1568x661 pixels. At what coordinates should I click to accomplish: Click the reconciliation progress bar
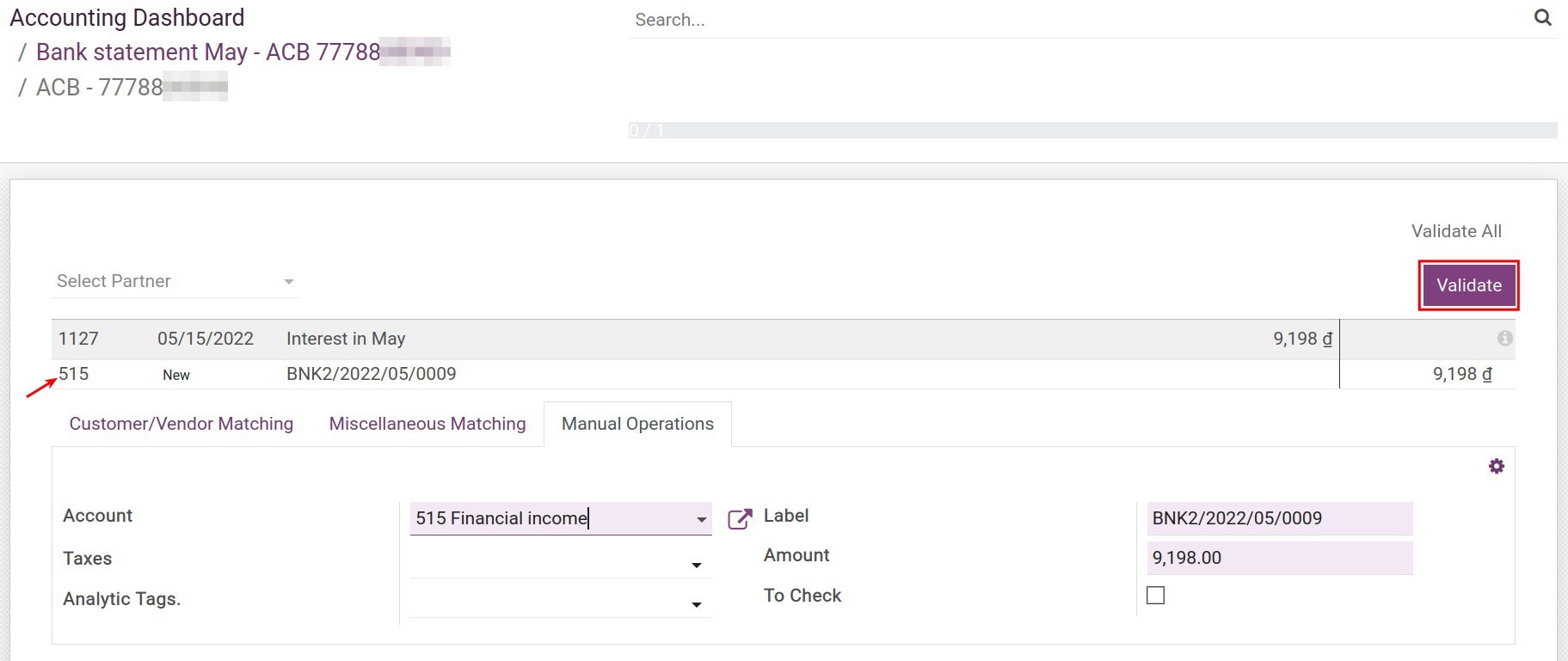pos(1092,131)
